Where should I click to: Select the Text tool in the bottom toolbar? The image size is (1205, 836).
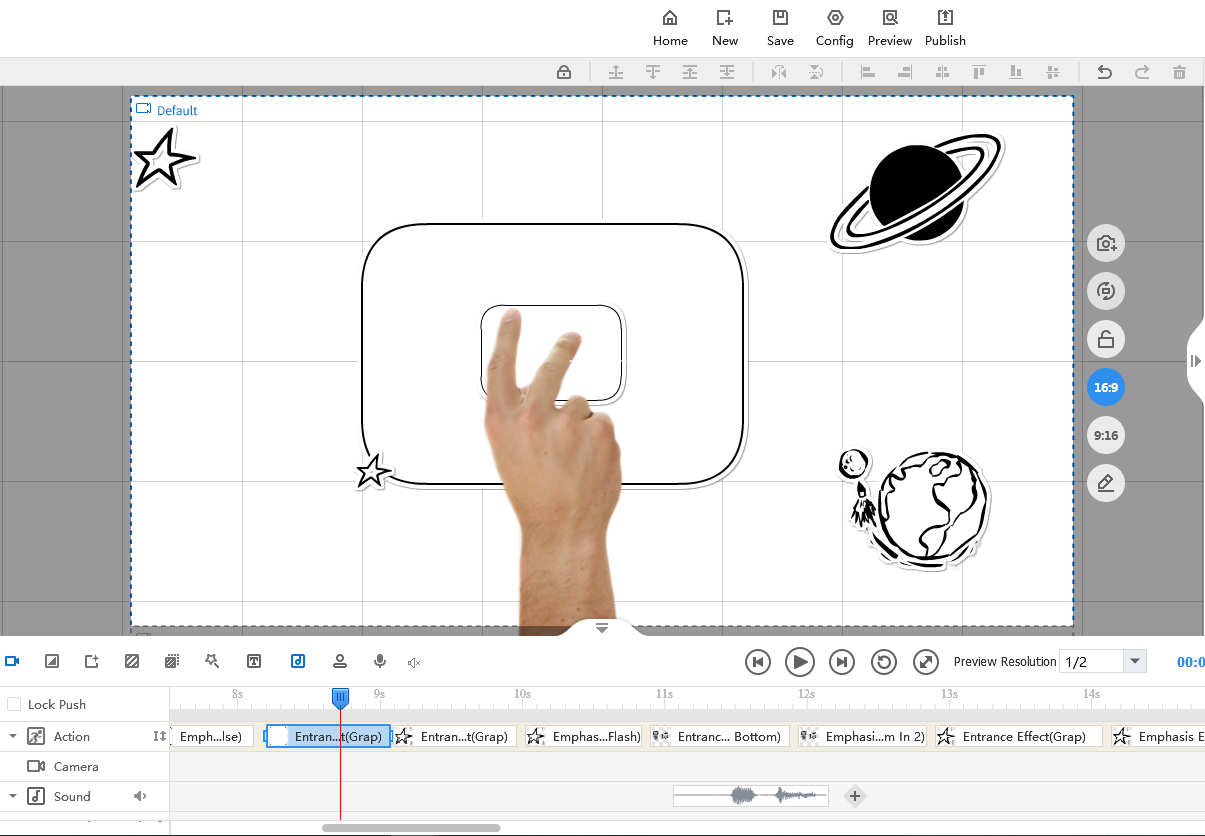click(254, 661)
